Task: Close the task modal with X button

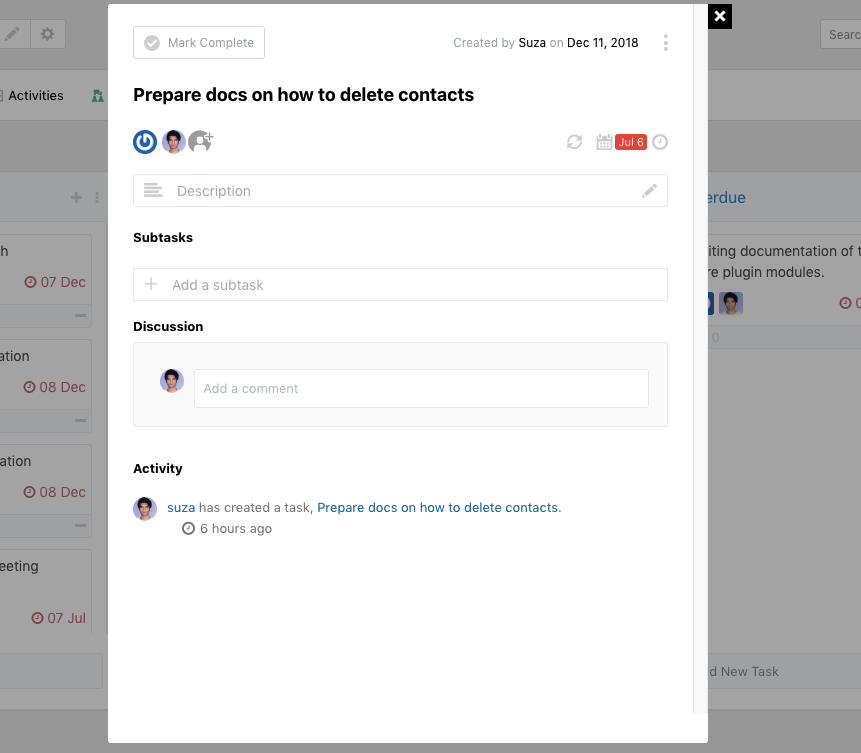Action: click(x=720, y=16)
